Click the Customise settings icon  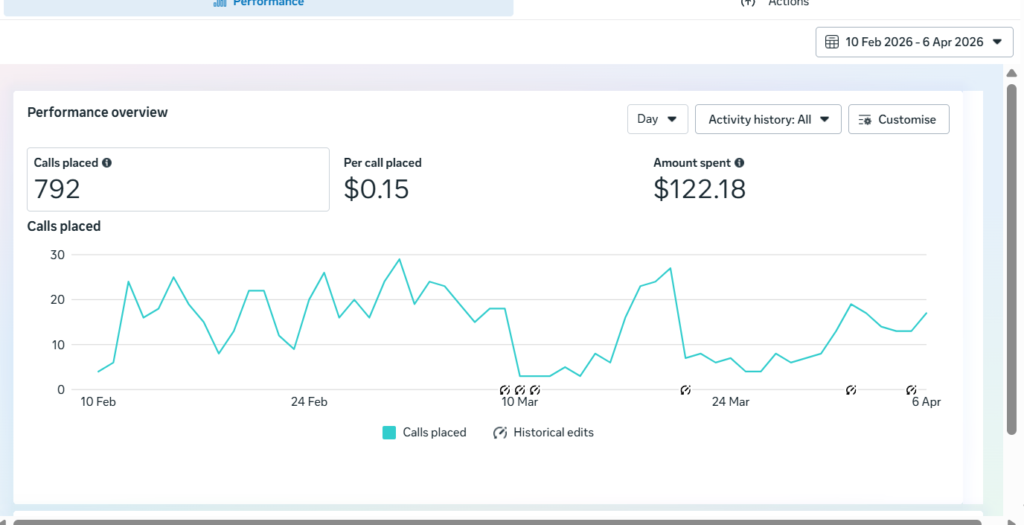tap(865, 119)
